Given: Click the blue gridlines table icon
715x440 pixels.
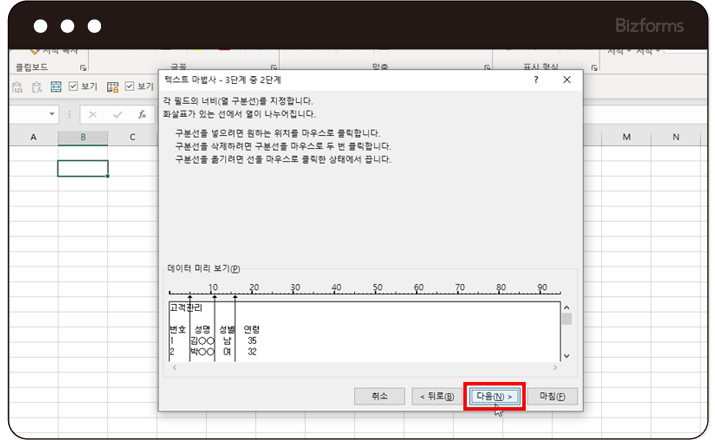Looking at the screenshot, I should tap(56, 87).
